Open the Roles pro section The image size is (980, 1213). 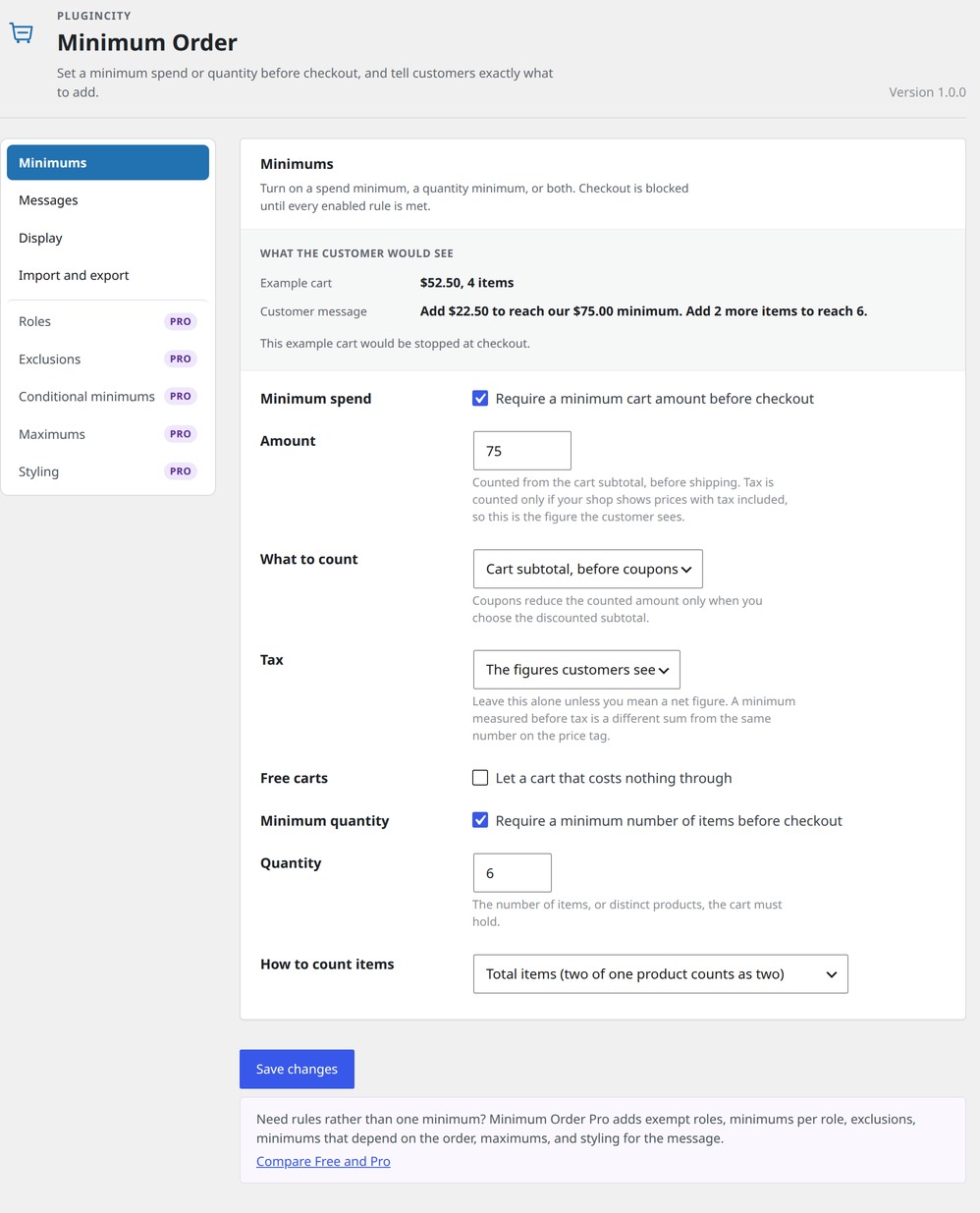click(x=108, y=321)
